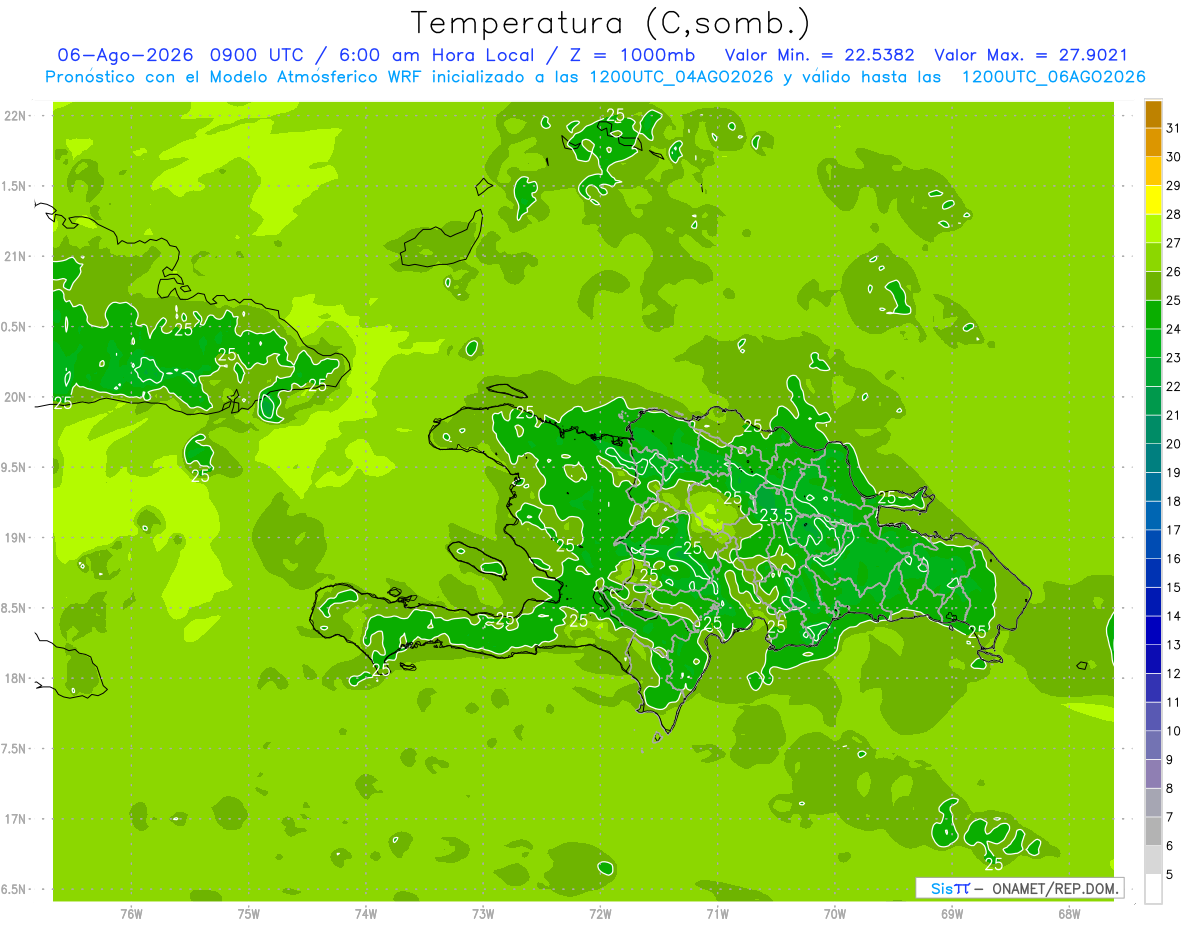Click the '68W' longitude axis label
Viewport: 1200px width, 927px height.
pos(1069,914)
